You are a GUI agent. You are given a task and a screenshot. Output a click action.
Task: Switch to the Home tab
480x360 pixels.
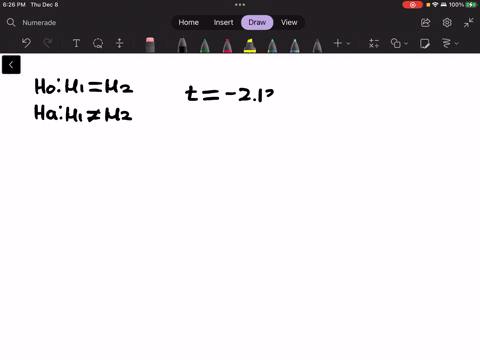188,22
